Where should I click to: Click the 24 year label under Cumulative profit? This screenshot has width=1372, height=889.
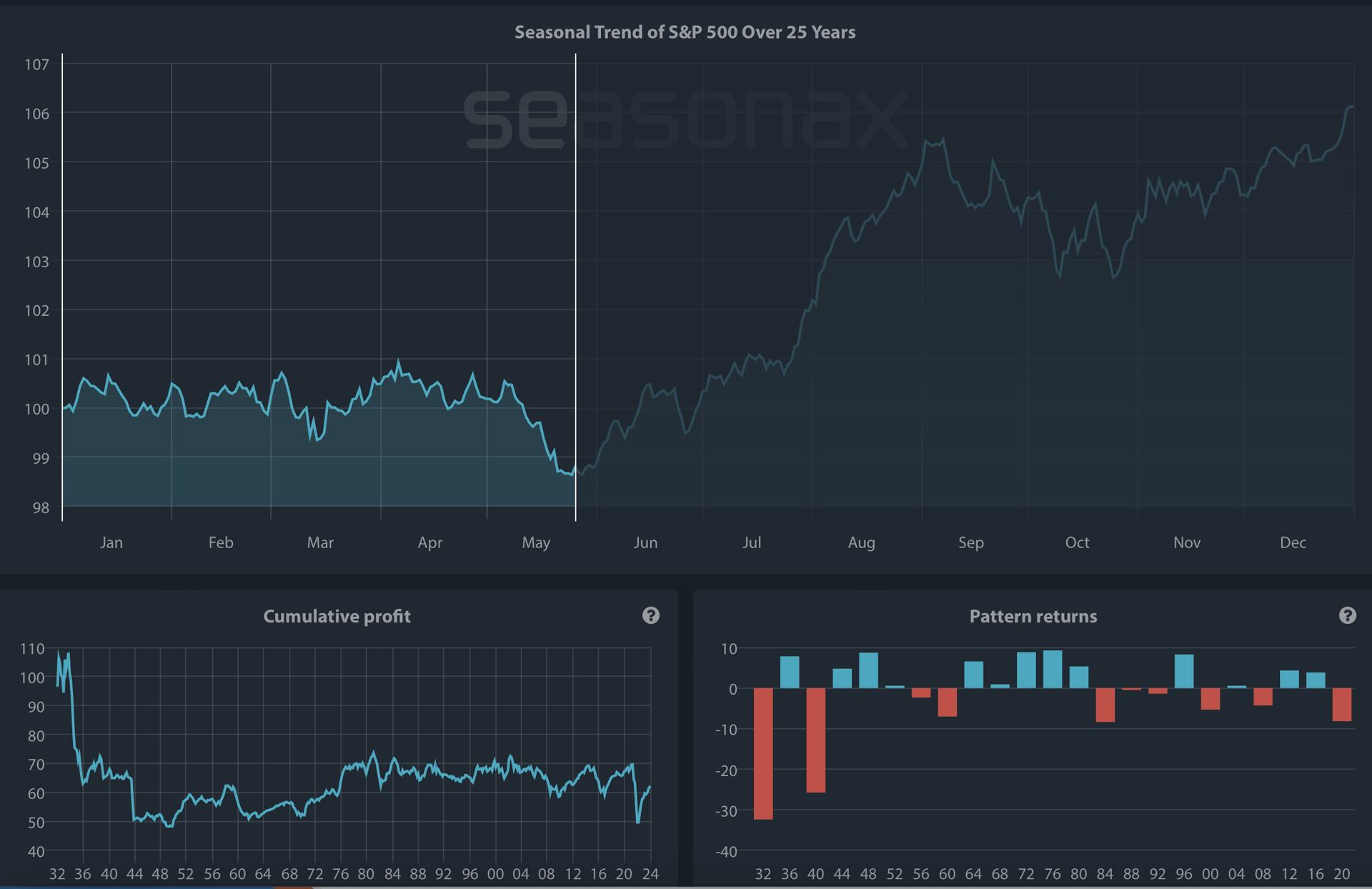[650, 874]
